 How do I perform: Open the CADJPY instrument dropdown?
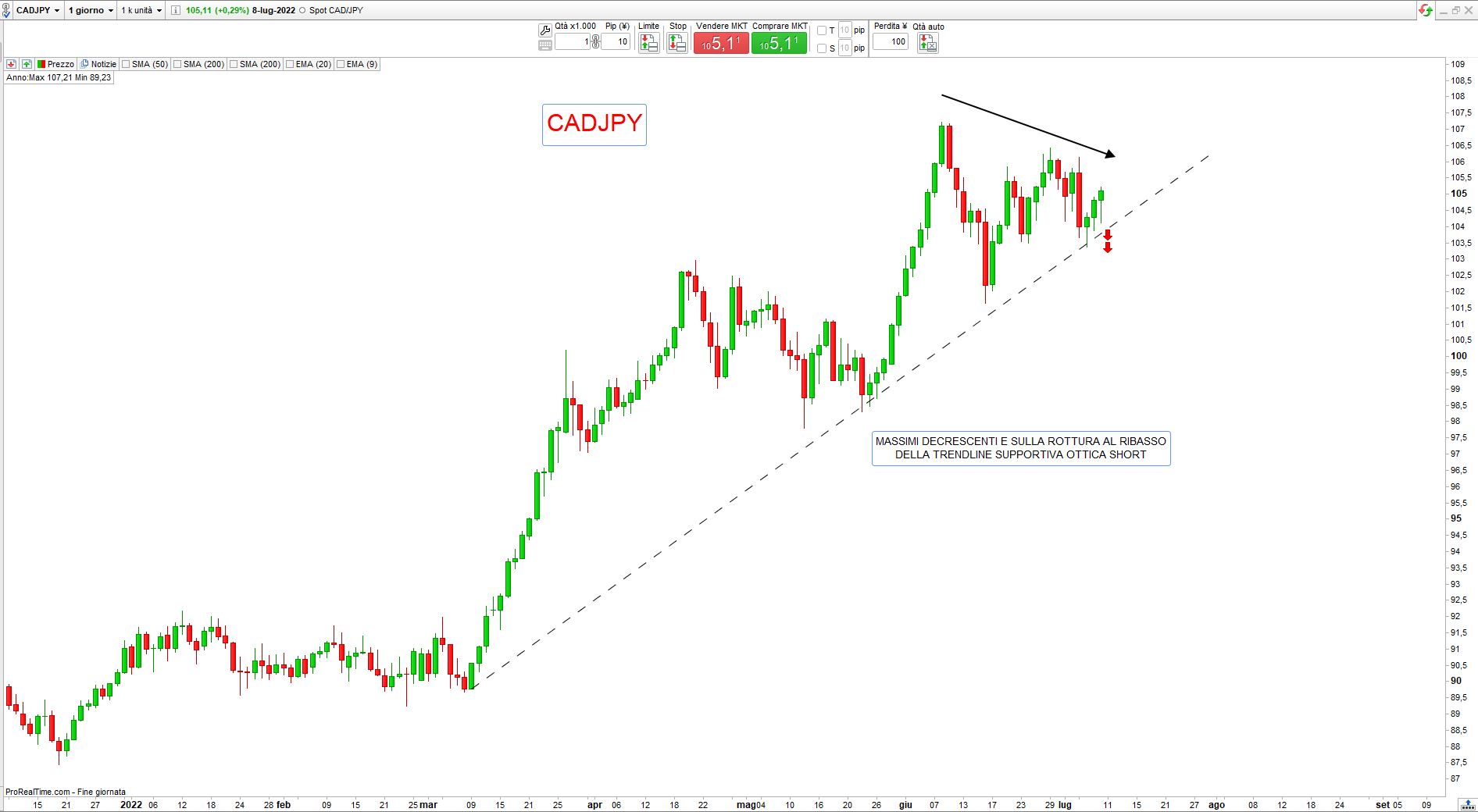(38, 10)
